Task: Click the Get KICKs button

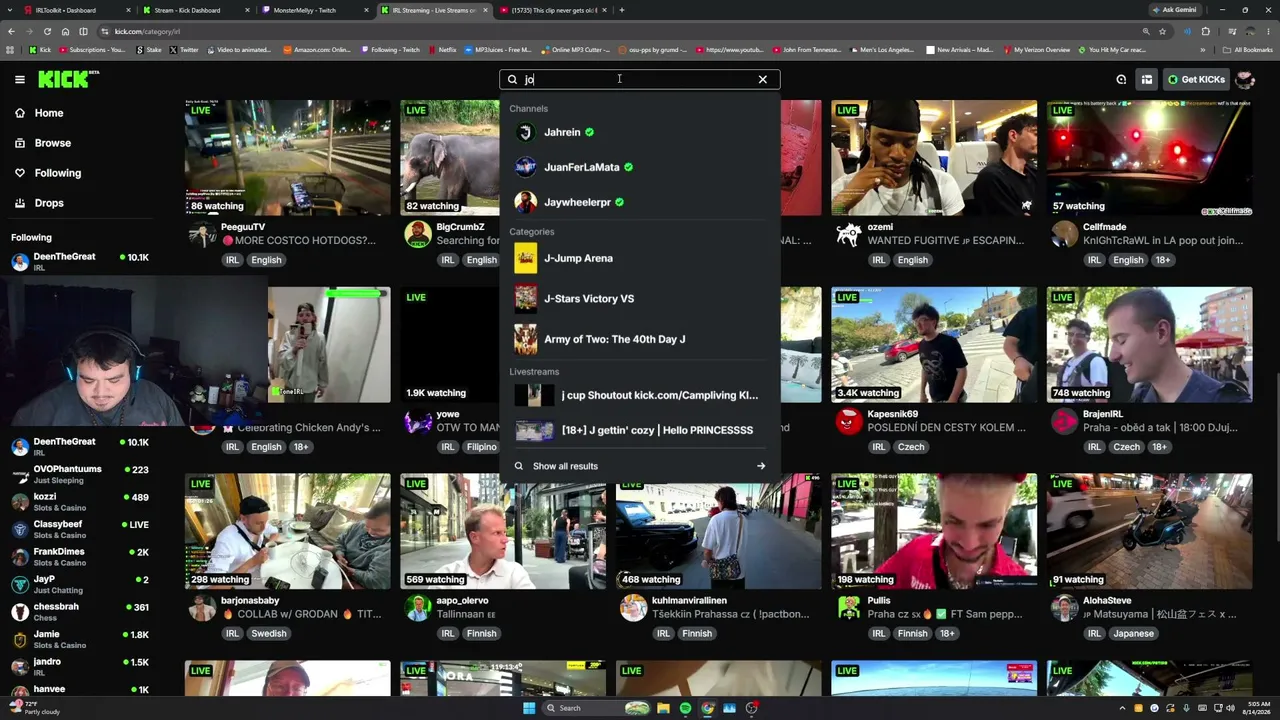Action: click(x=1194, y=79)
